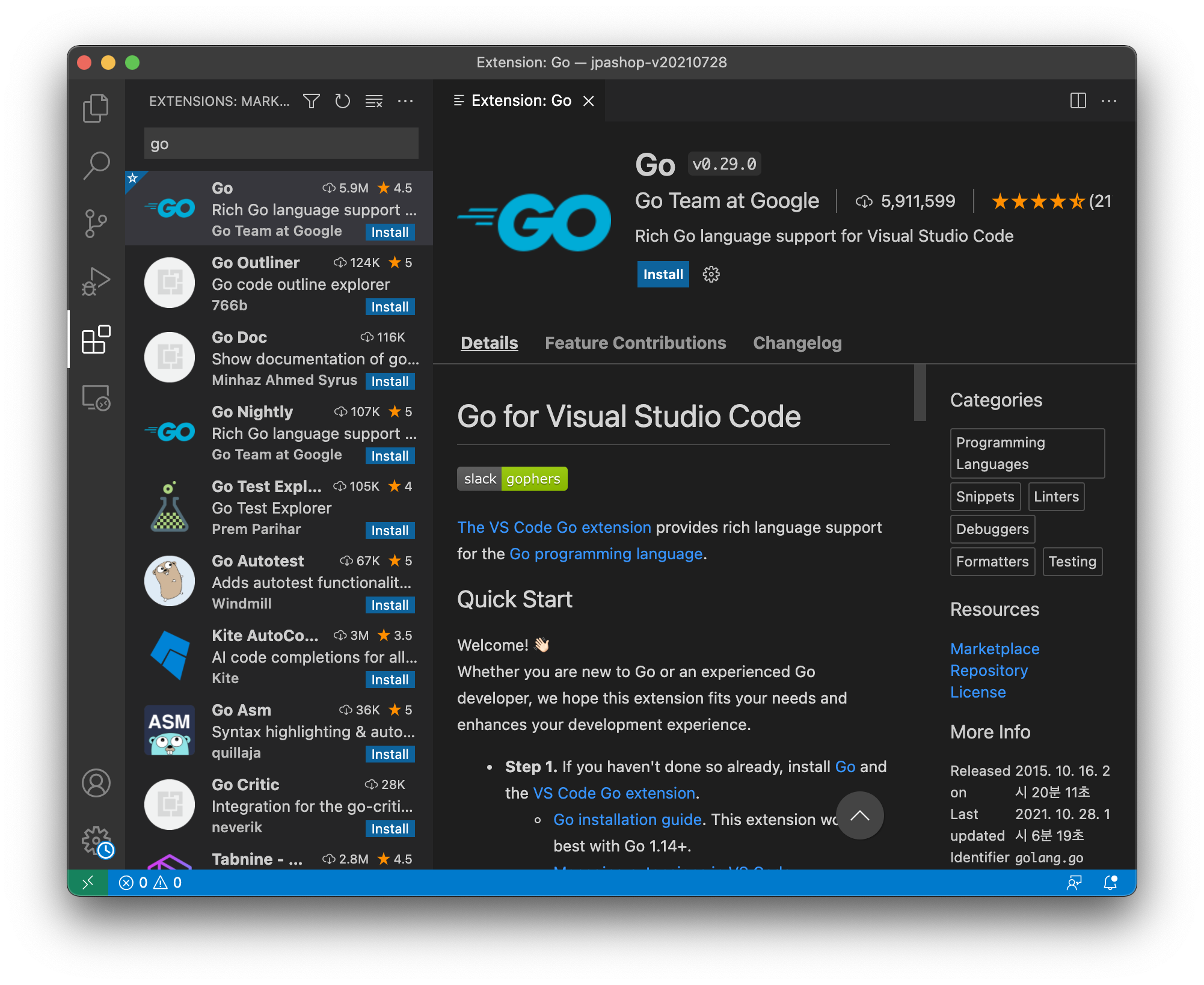This screenshot has height=985, width=1204.
Task: Switch to the Changelog tab
Action: pyautogui.click(x=797, y=343)
